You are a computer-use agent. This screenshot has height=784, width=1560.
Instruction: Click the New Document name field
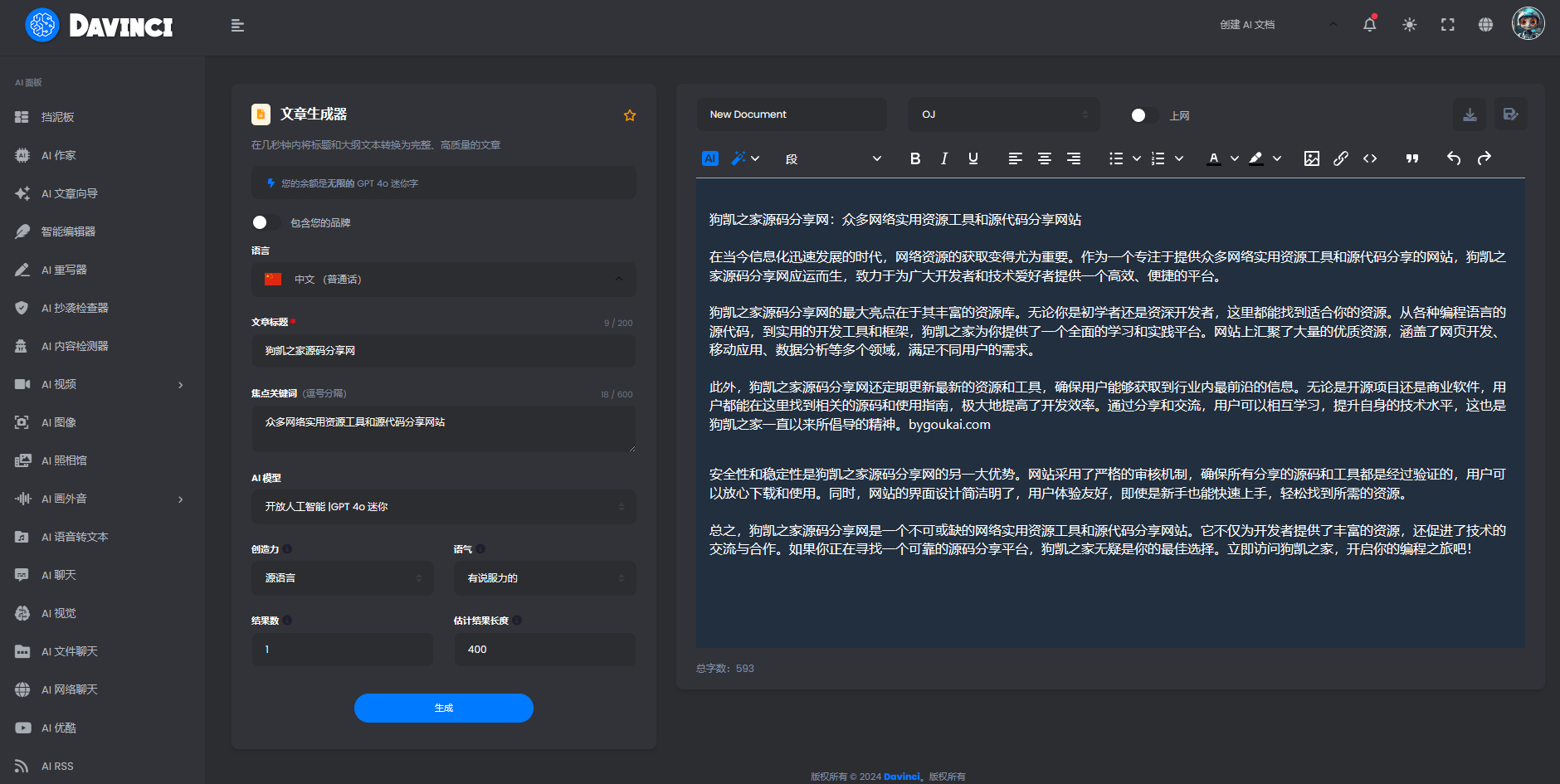point(792,114)
